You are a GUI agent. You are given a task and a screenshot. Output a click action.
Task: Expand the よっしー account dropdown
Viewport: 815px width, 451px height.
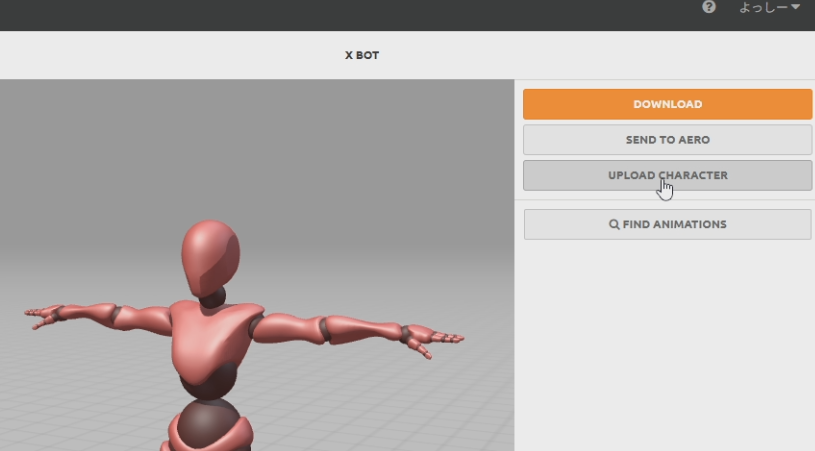click(769, 7)
